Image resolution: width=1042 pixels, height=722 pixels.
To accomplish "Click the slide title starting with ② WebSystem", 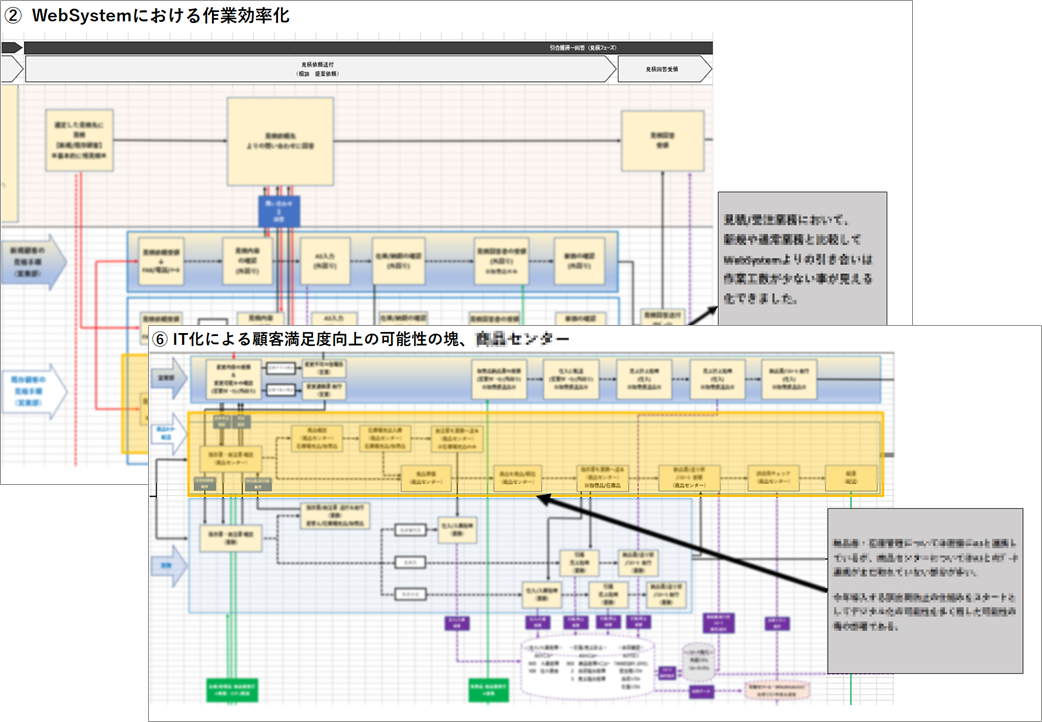I will click(x=150, y=16).
